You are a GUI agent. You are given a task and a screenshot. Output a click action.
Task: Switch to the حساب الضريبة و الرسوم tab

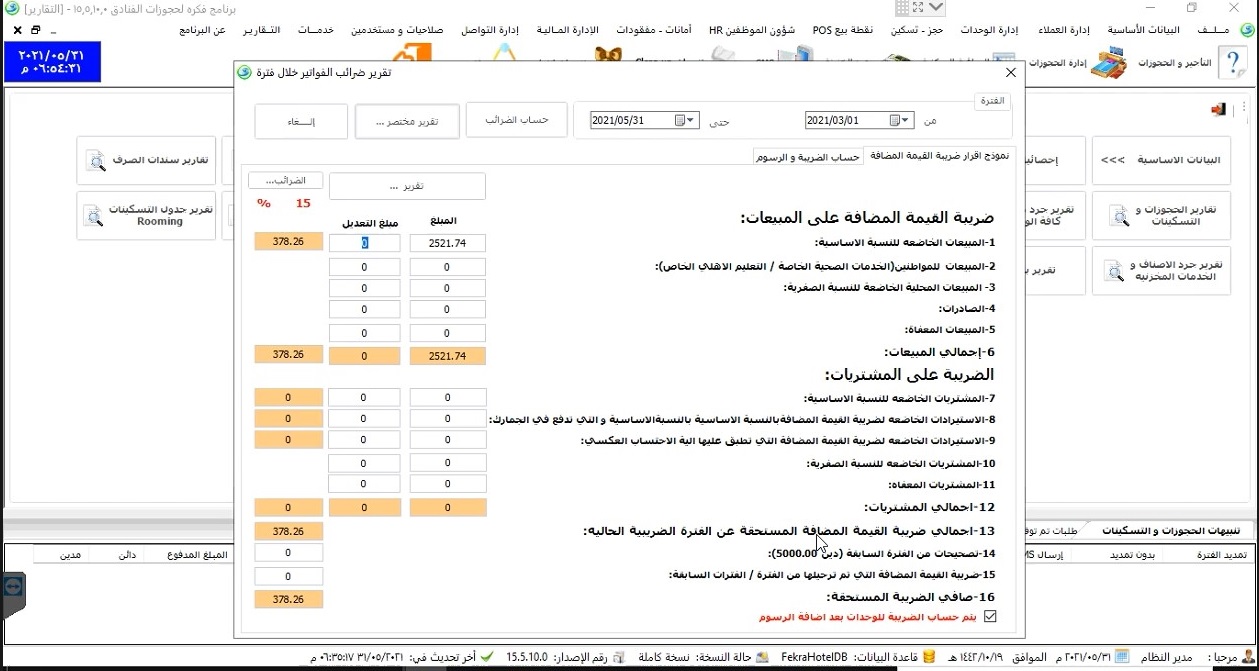click(x=807, y=157)
